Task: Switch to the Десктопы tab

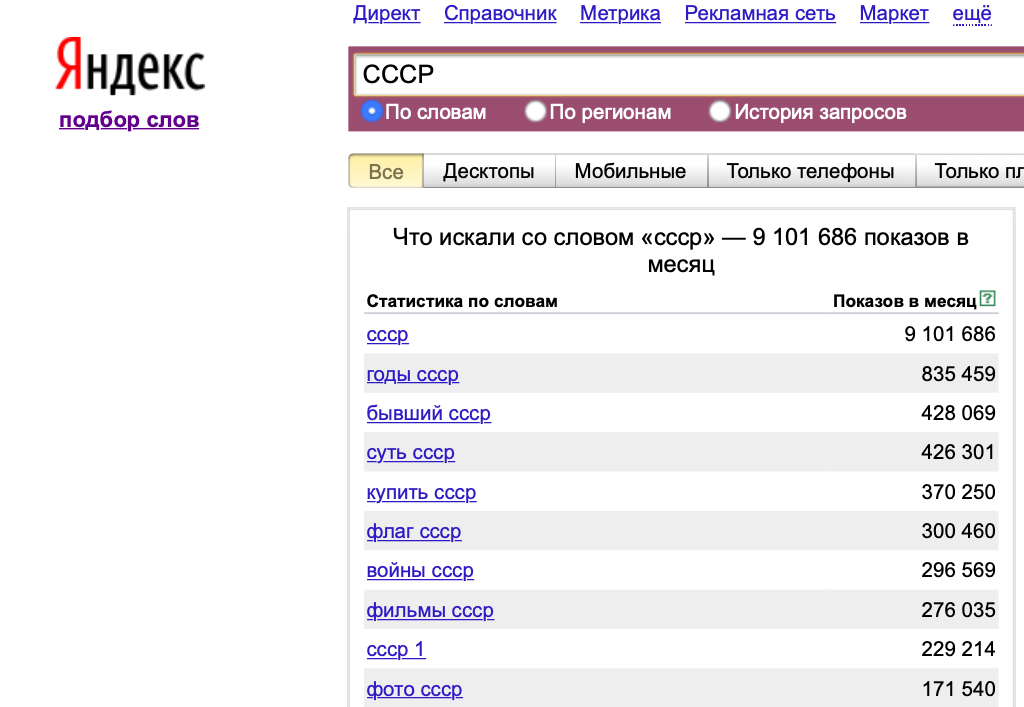Action: click(x=488, y=171)
